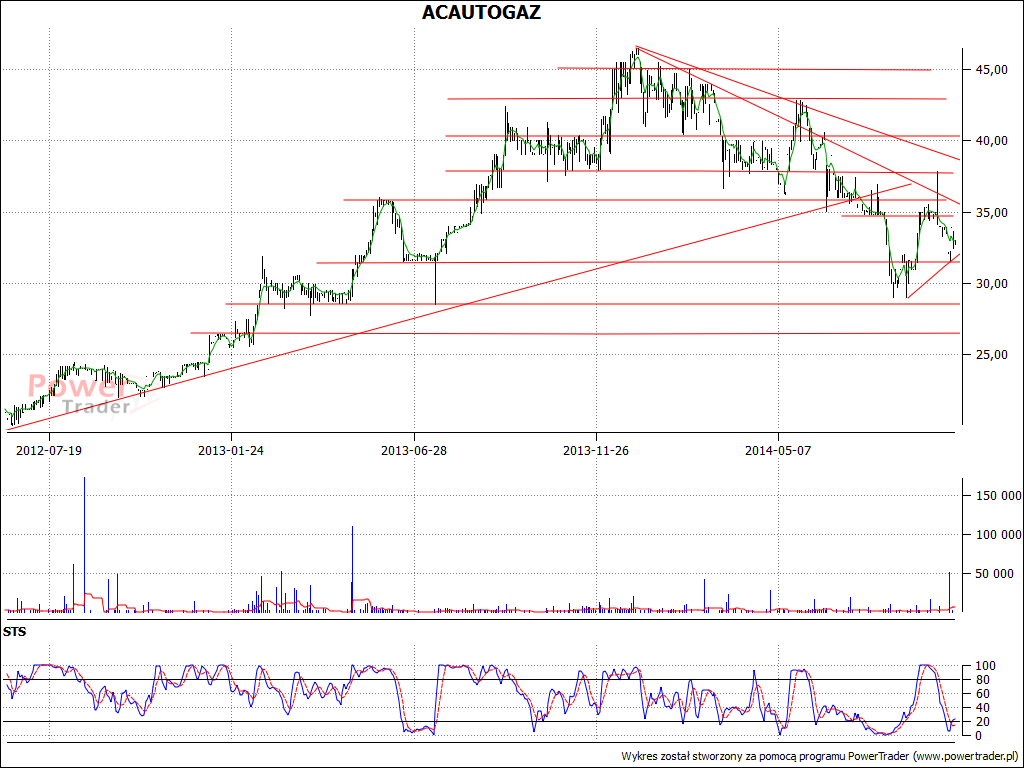1024x768 pixels.
Task: Select the 25,00 price axis label
Action: [x=991, y=355]
